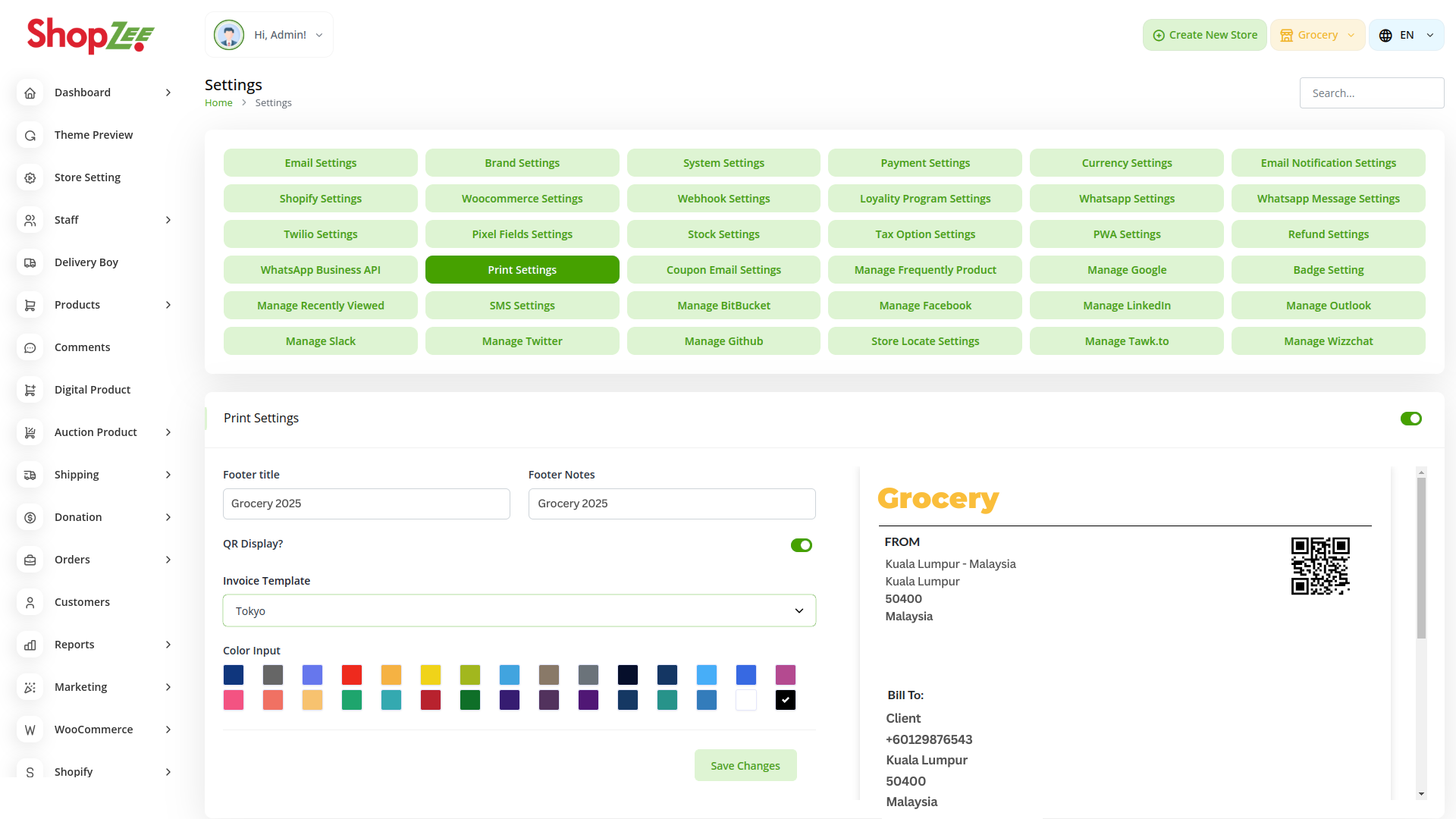Screen dimensions: 1456x819
Task: Disable the Print Settings header toggle
Action: (1410, 419)
